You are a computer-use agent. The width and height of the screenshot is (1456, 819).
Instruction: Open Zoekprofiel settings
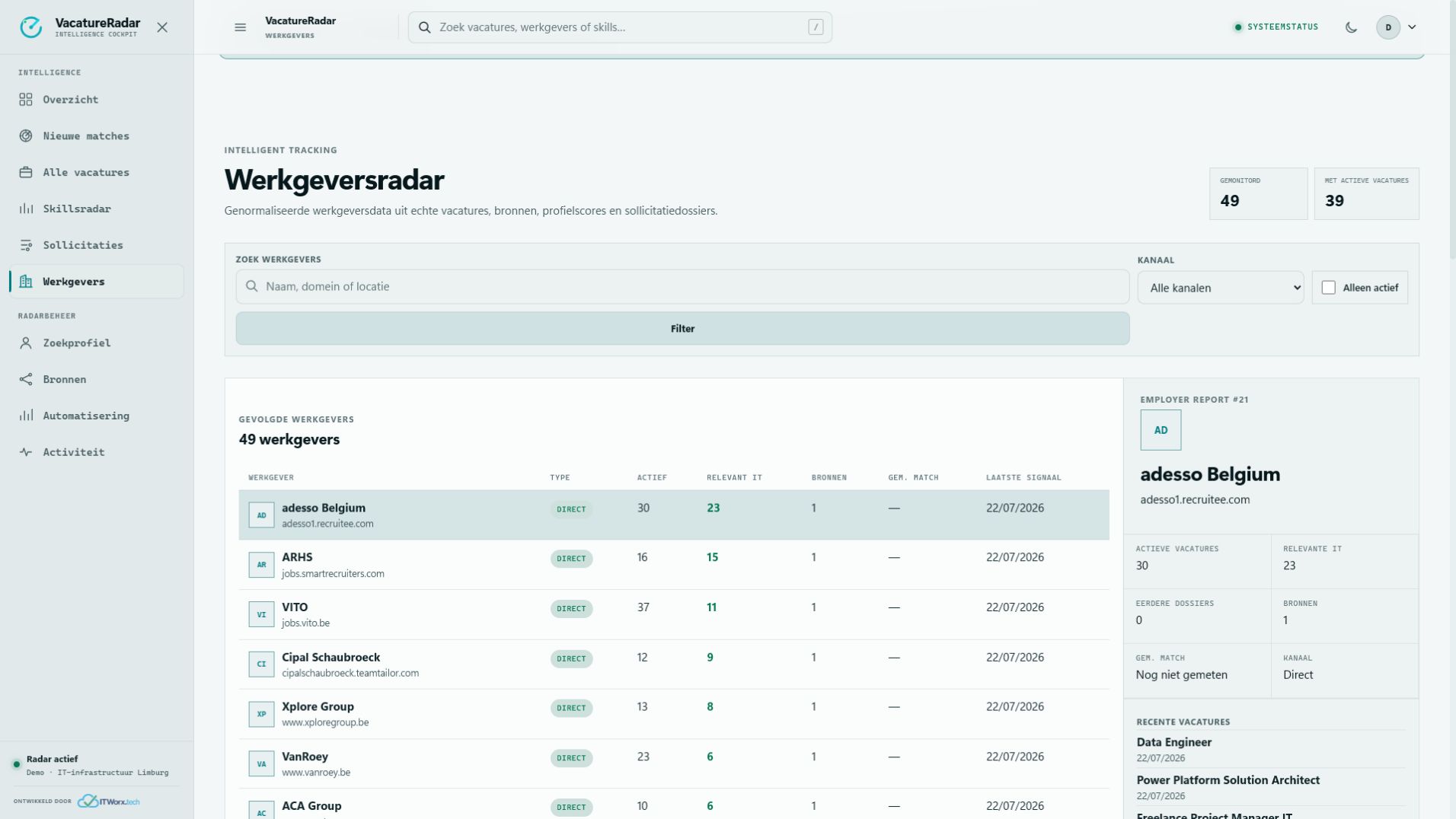click(97, 343)
